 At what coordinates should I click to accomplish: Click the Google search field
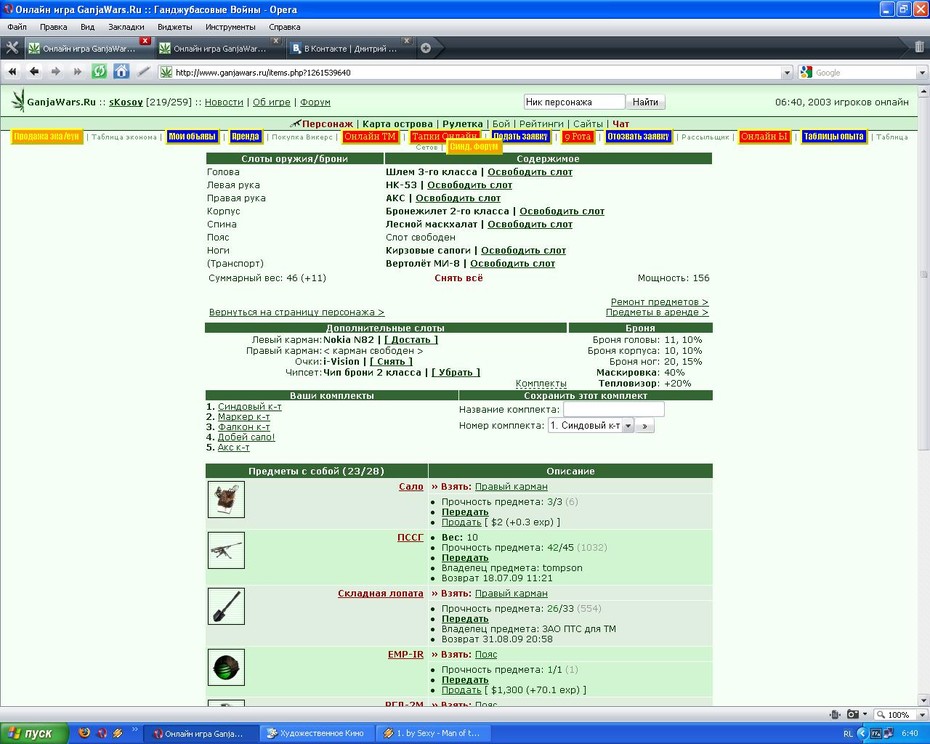865,72
